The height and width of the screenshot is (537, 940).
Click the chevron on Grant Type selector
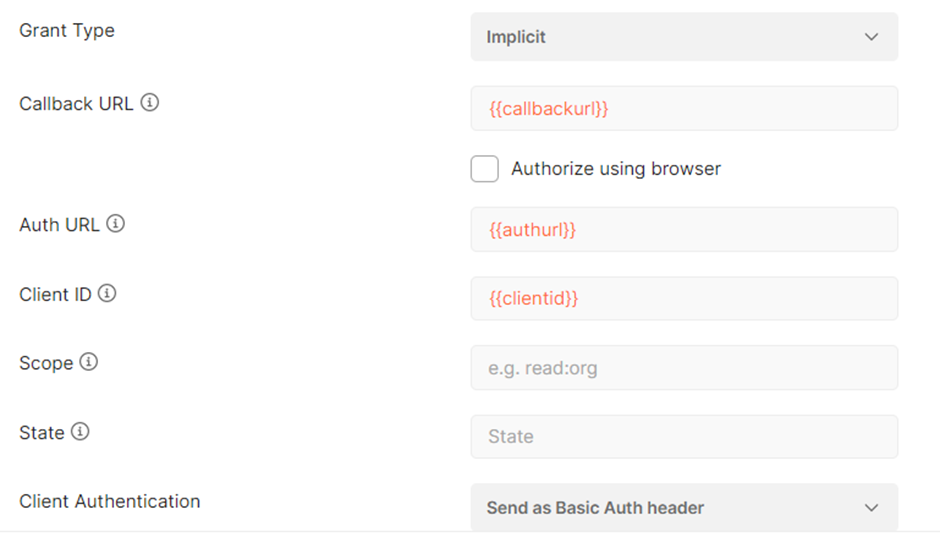871,37
